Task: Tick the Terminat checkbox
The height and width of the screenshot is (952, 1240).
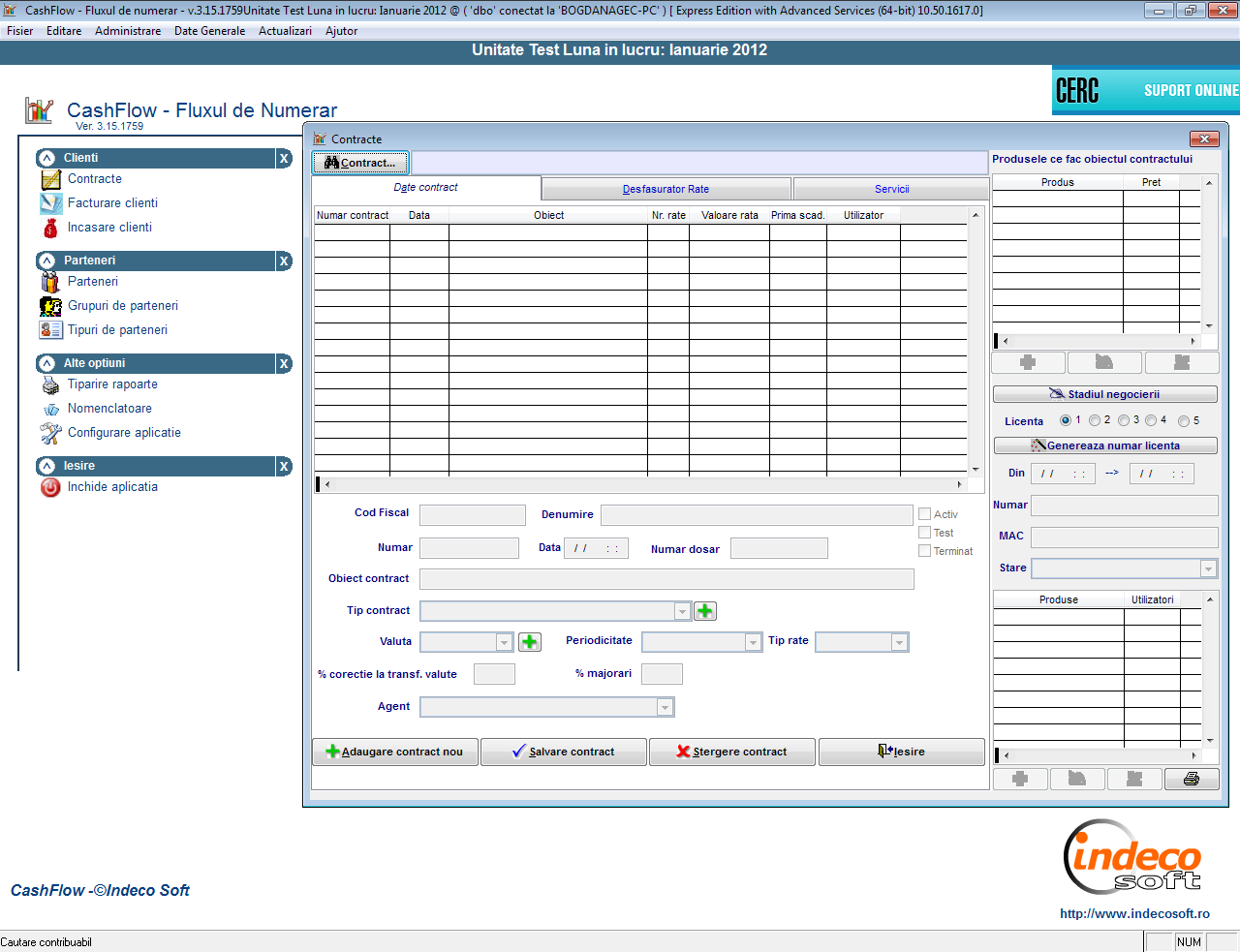Action: [x=924, y=551]
